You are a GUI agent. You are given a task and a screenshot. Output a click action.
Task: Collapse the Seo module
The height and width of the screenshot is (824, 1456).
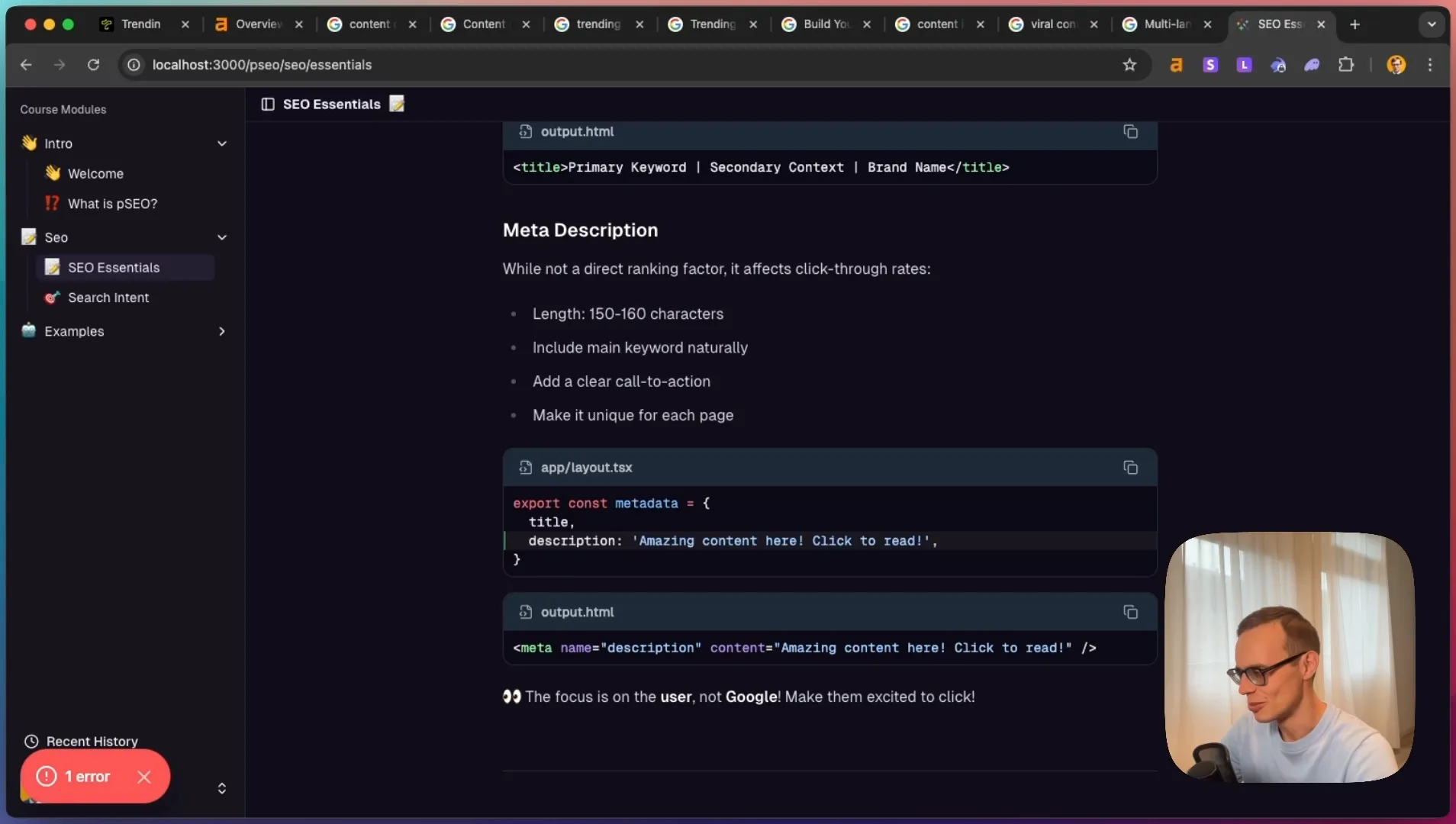pos(222,237)
